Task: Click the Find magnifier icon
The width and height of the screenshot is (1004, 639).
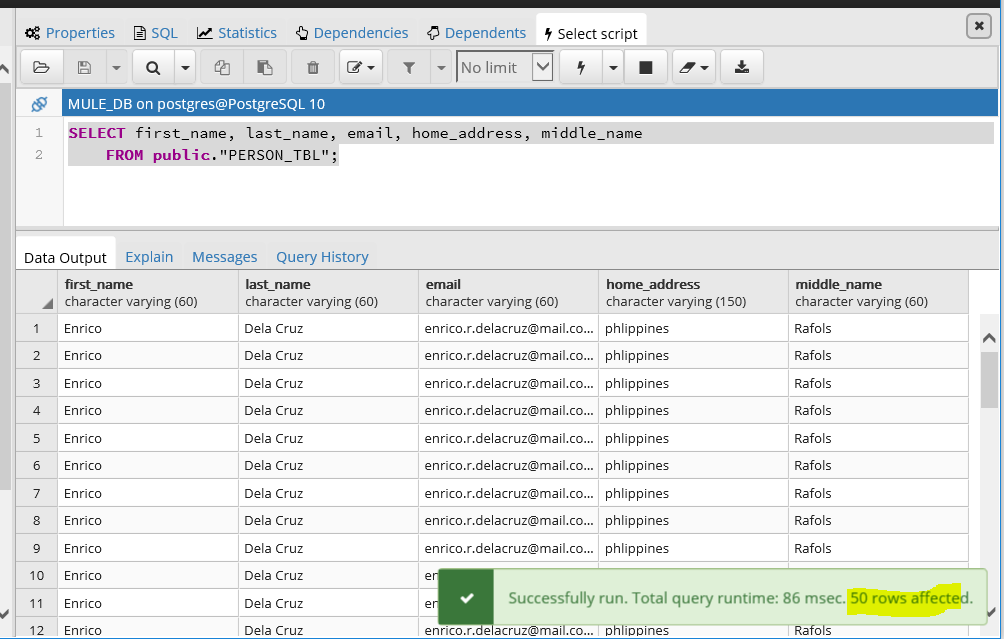Action: click(153, 68)
